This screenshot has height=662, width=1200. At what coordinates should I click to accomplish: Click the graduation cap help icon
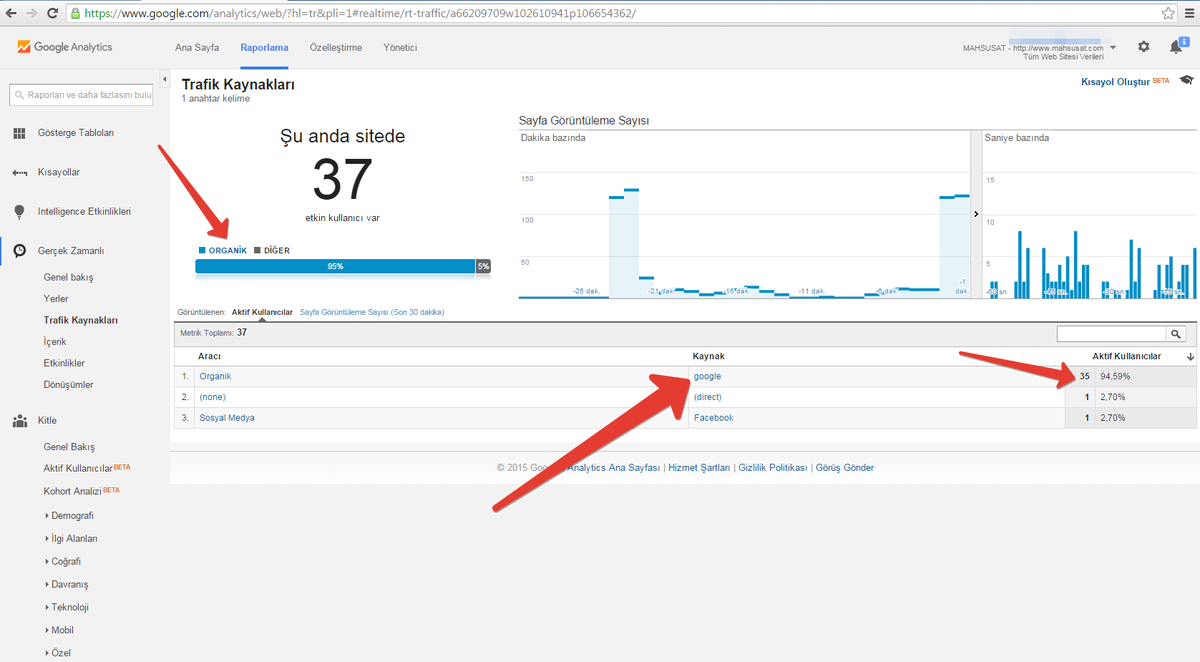tap(1186, 80)
